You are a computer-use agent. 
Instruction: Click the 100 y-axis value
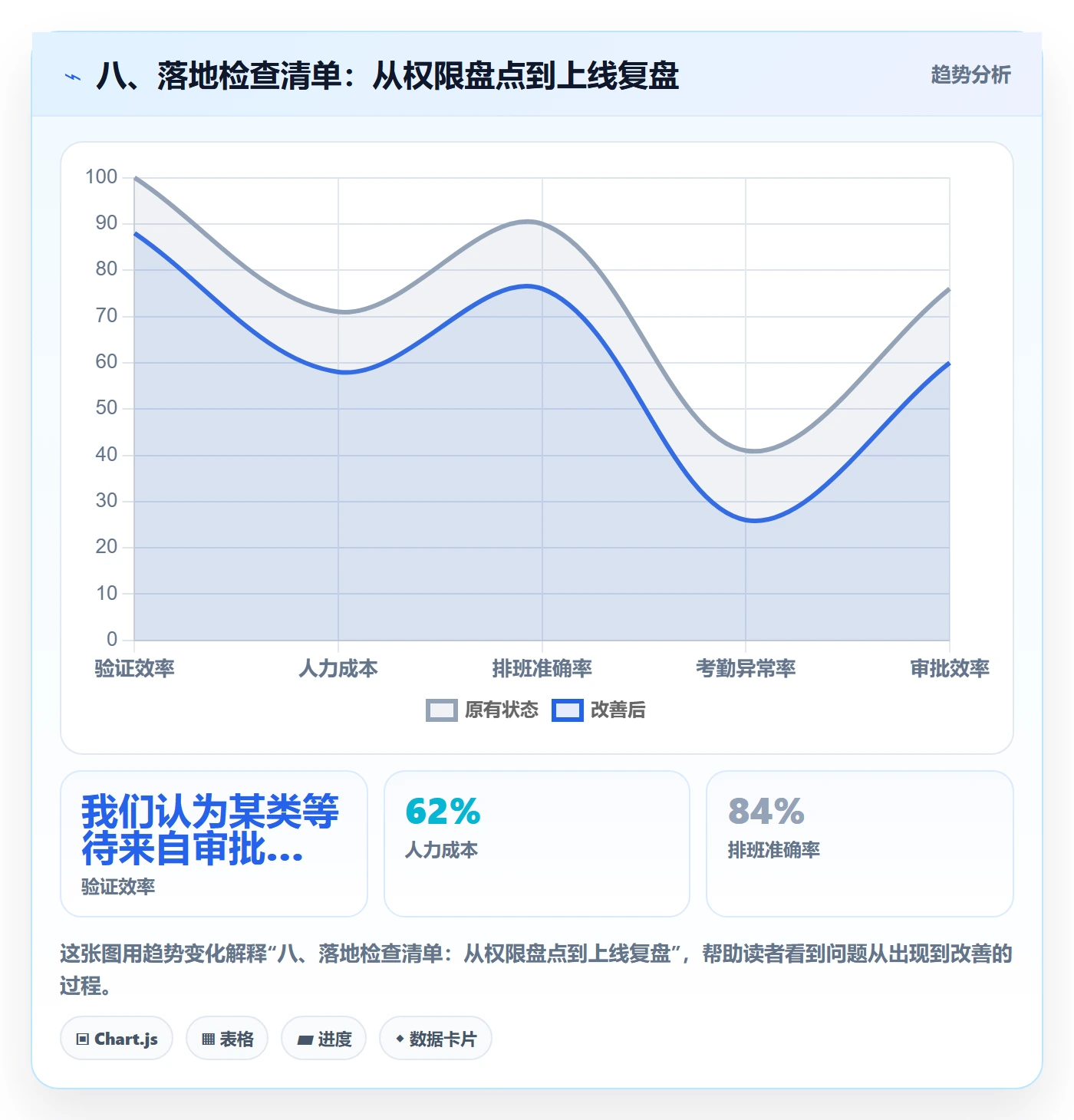[101, 177]
